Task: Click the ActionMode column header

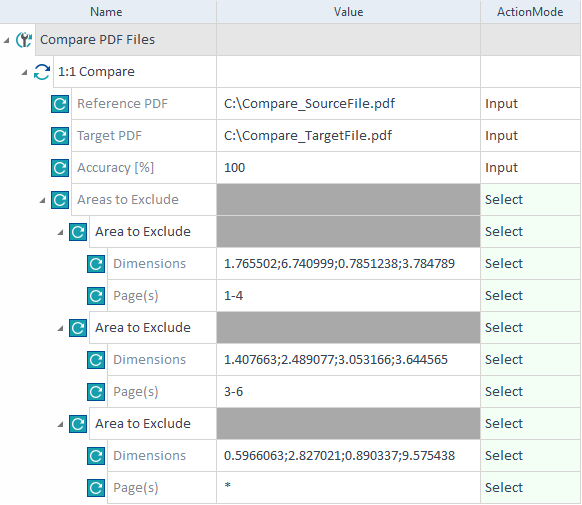Action: point(530,12)
